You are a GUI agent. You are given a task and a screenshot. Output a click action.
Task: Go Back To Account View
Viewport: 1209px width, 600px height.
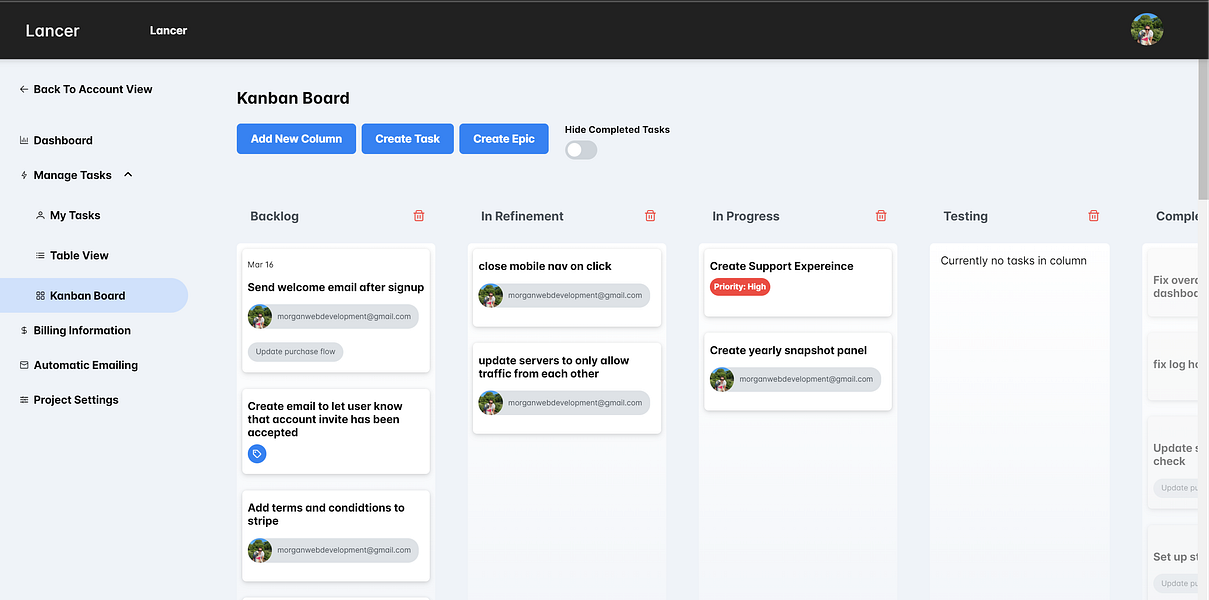(x=93, y=89)
